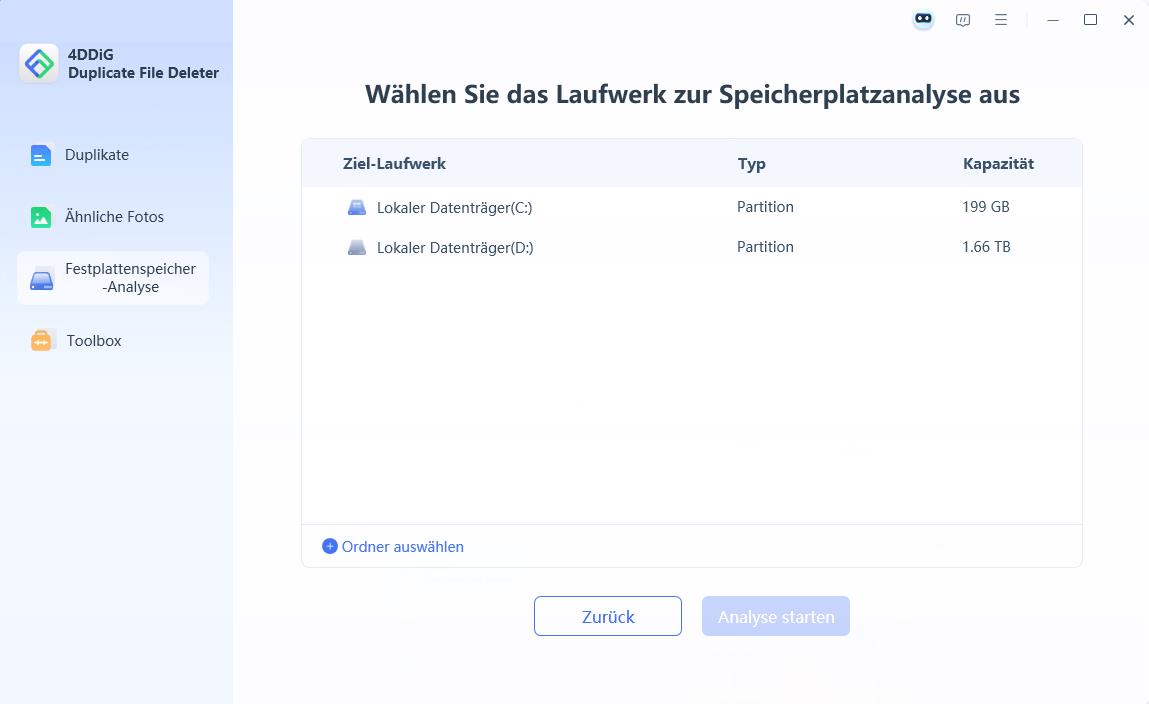
Task: Open Ähnliche Fotos via its photo icon
Action: point(41,216)
